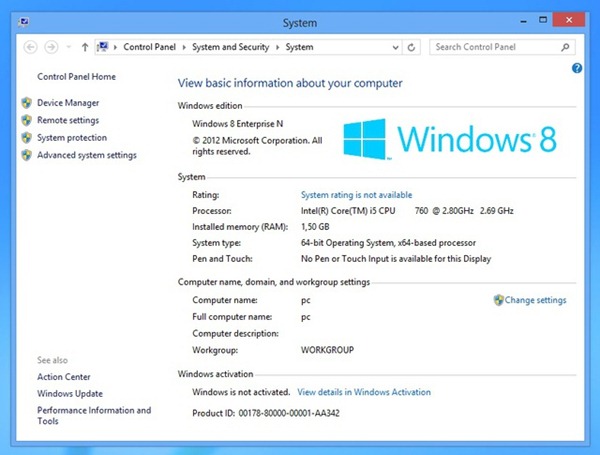The width and height of the screenshot is (600, 455).
Task: Select System and Security in the breadcrumb
Action: tap(231, 47)
